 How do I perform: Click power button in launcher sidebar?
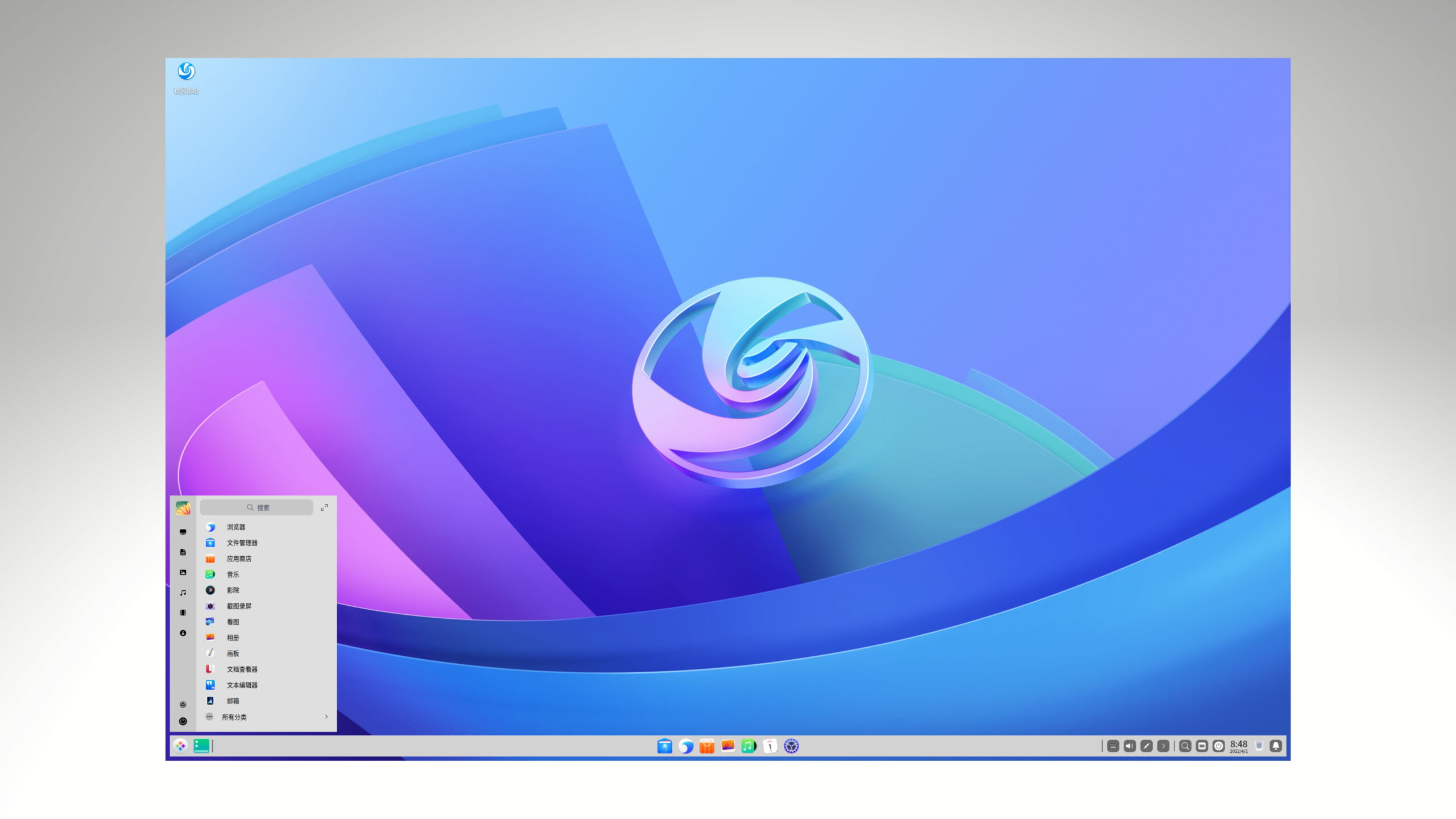[x=183, y=721]
